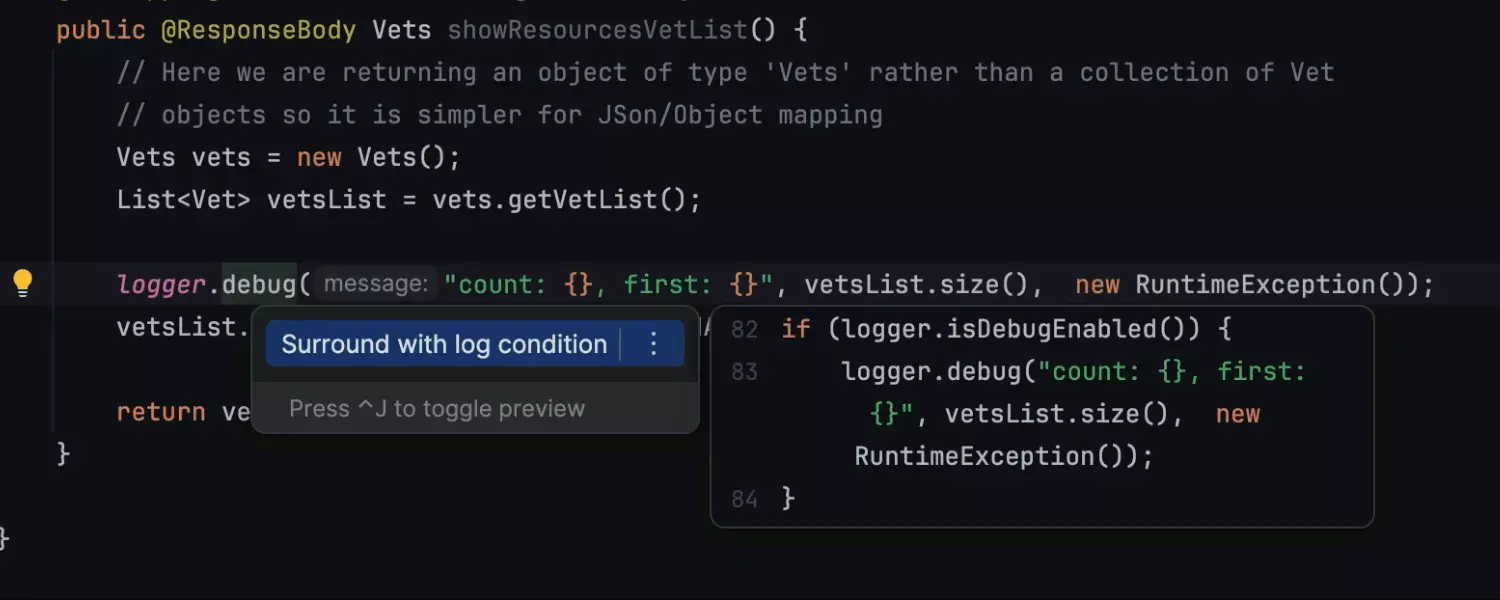1500x600 pixels.
Task: Click the highlighted debug method call
Action: [x=259, y=285]
